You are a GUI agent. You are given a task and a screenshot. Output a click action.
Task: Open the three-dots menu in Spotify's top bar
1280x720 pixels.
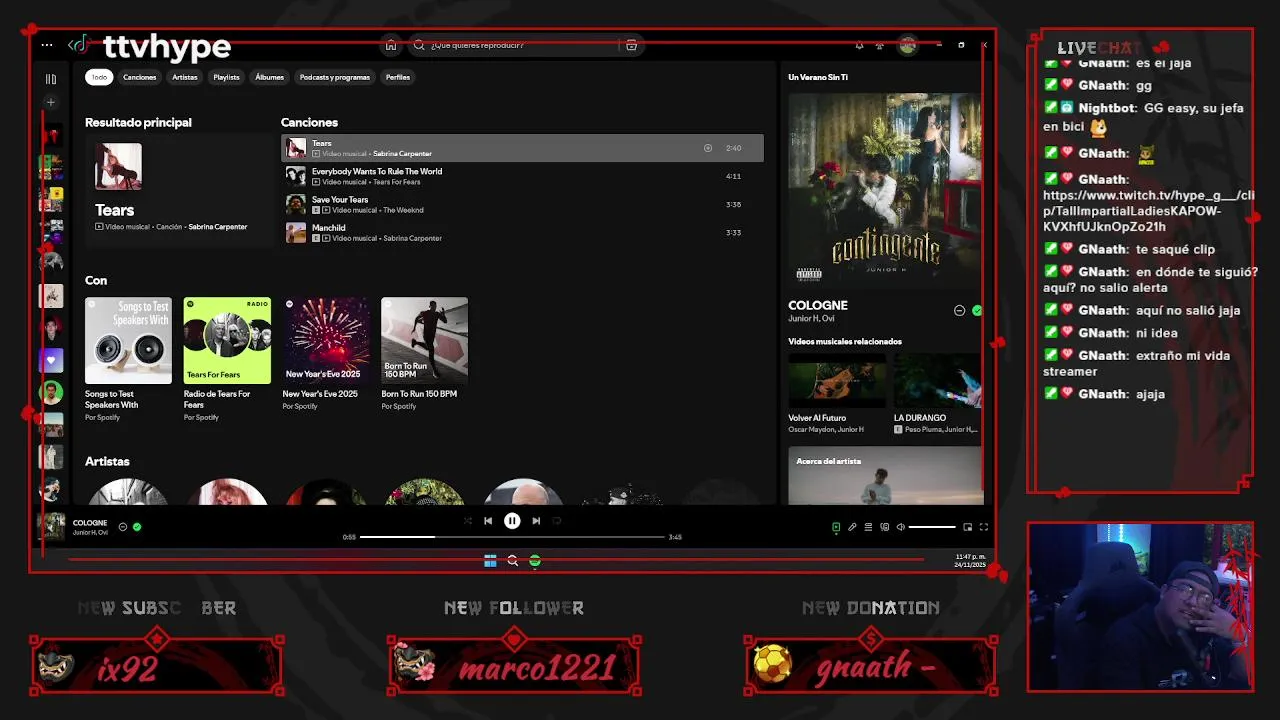[x=47, y=45]
